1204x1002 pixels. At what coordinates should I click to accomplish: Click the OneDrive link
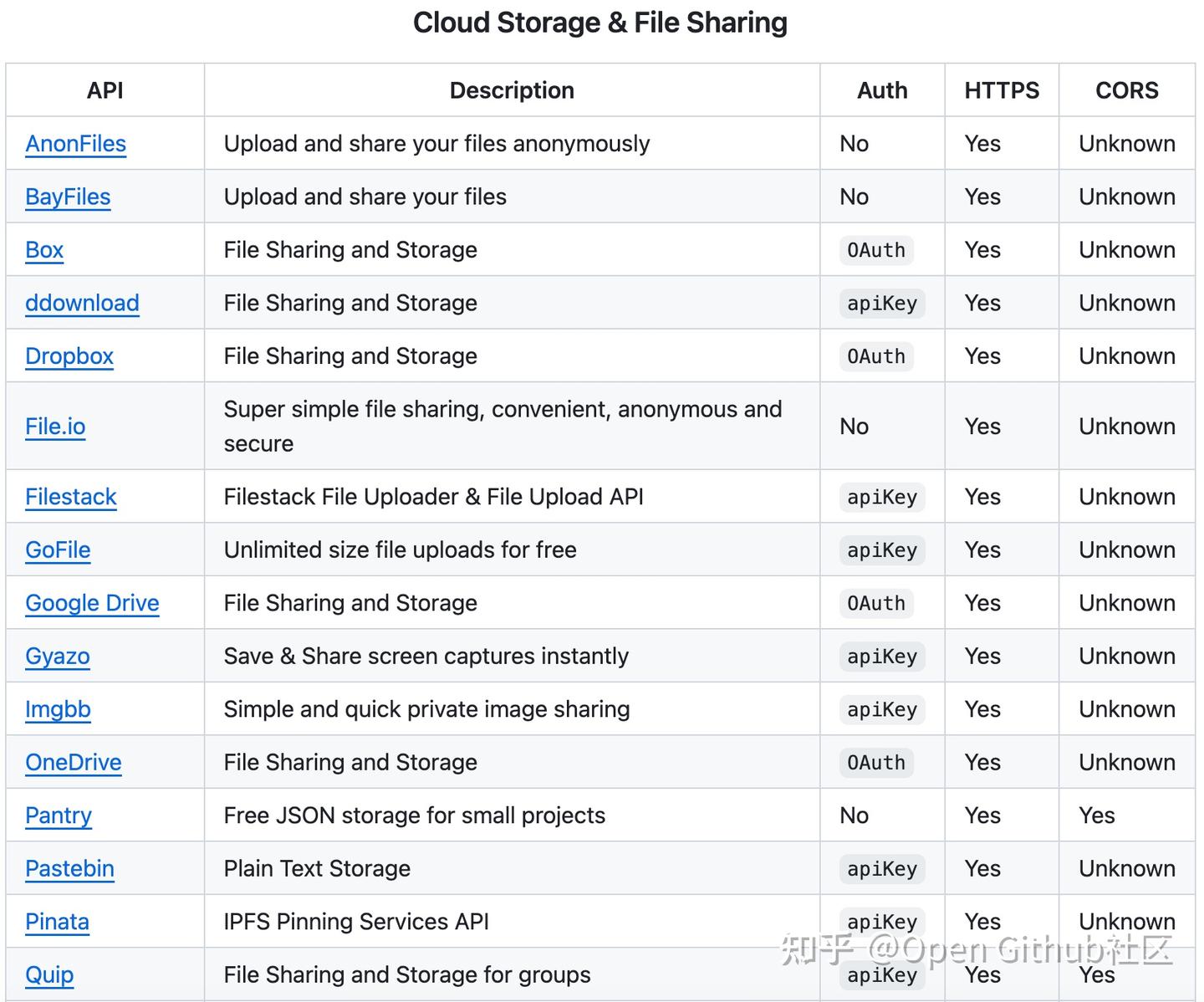pyautogui.click(x=74, y=763)
